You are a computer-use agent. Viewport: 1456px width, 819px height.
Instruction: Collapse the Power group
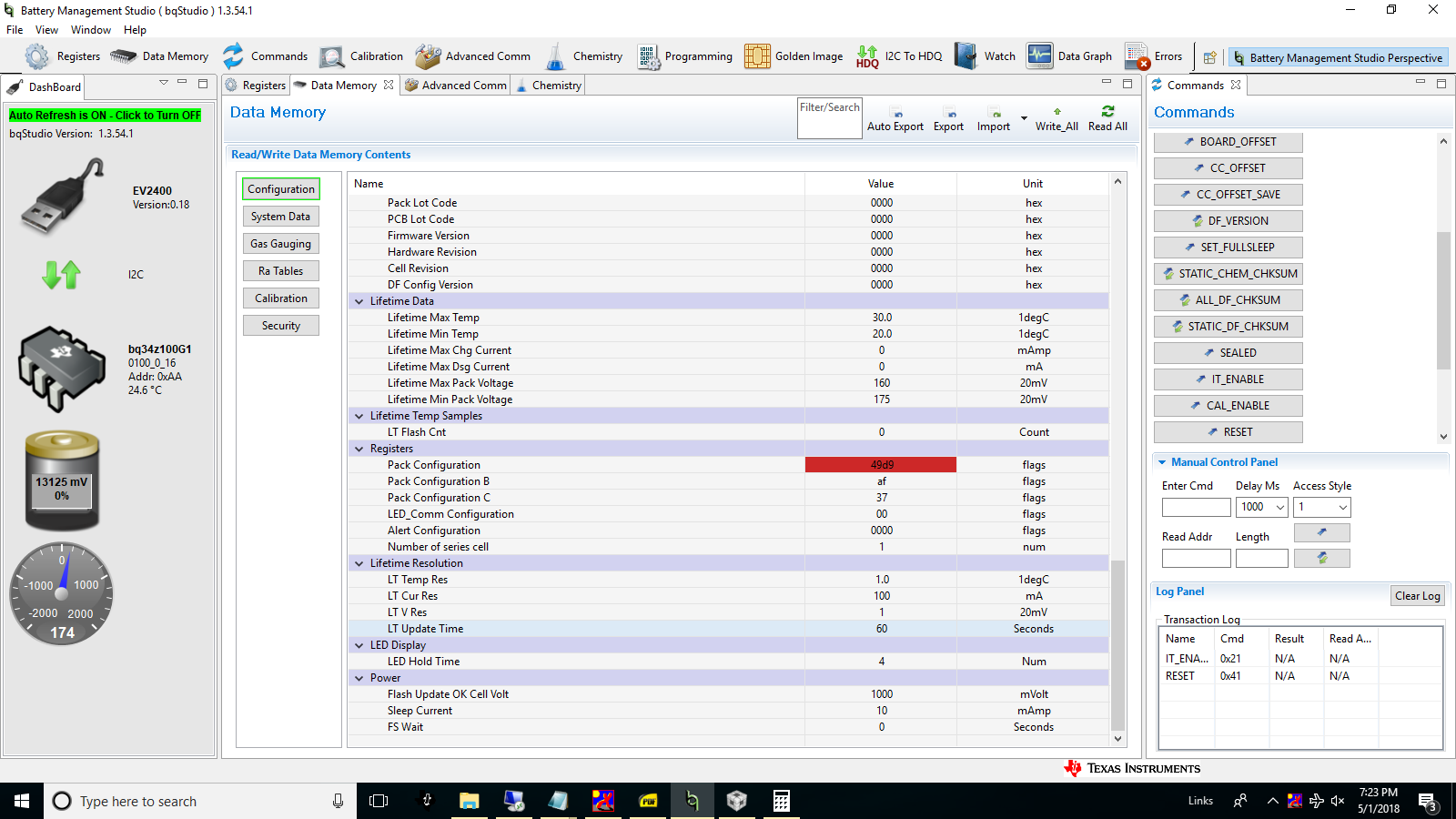pyautogui.click(x=359, y=678)
